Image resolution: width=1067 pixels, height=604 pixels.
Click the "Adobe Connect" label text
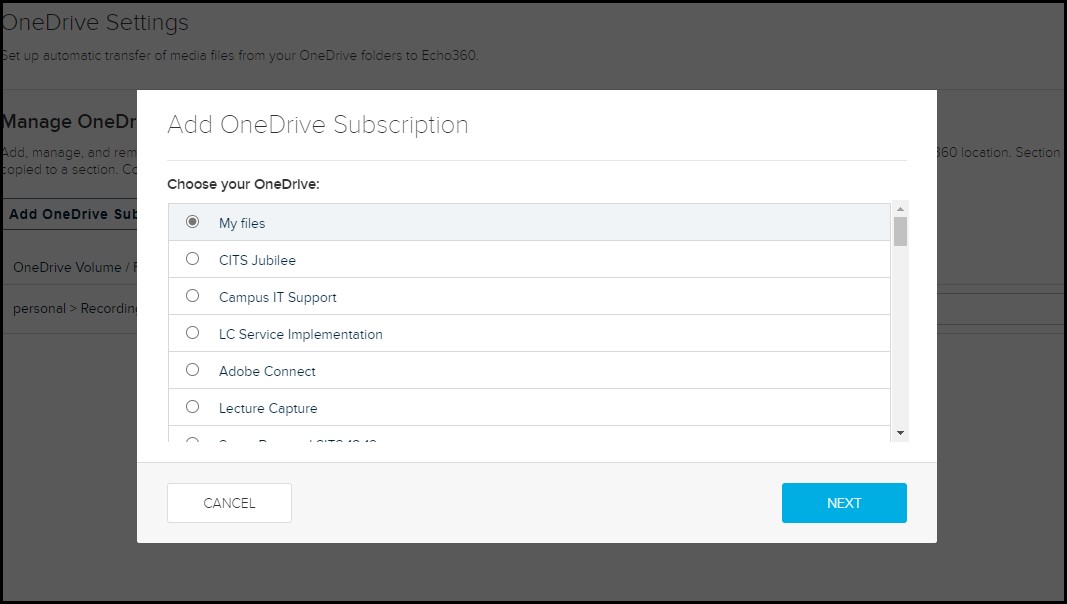point(267,371)
